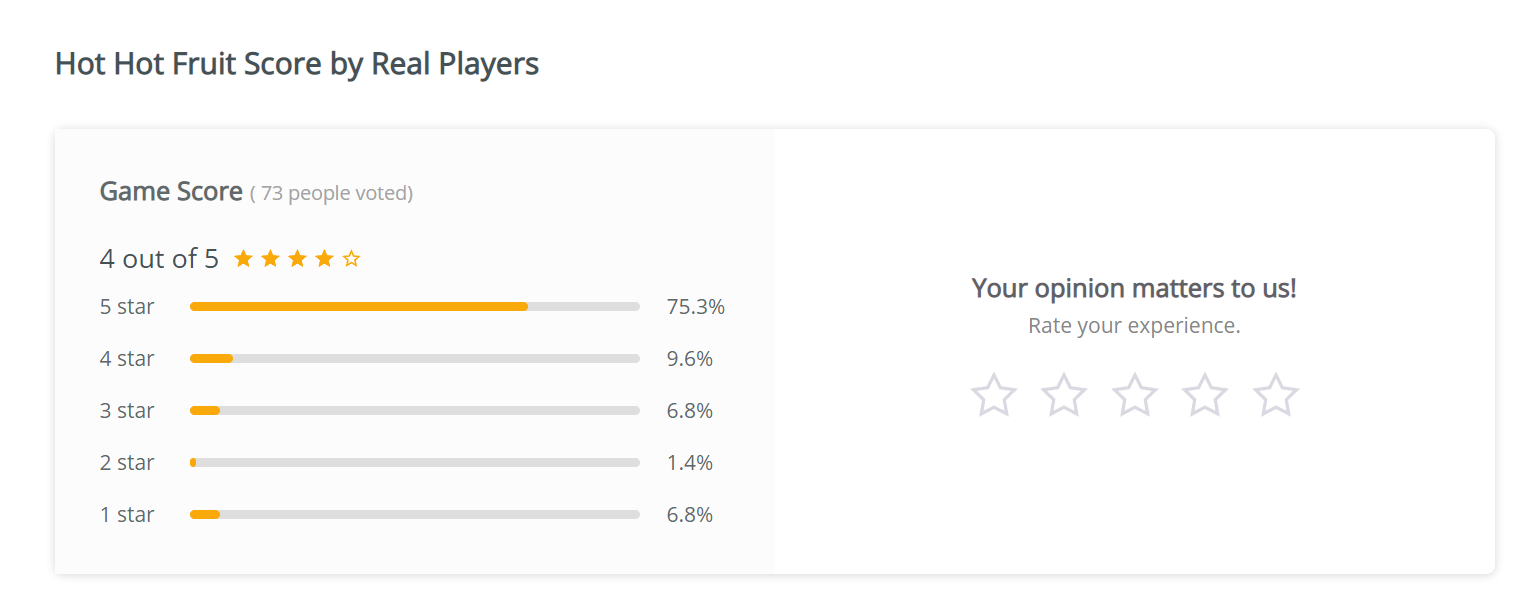Screen dimensions: 1539x613
Task: Click the 5 star progress bar
Action: point(414,307)
